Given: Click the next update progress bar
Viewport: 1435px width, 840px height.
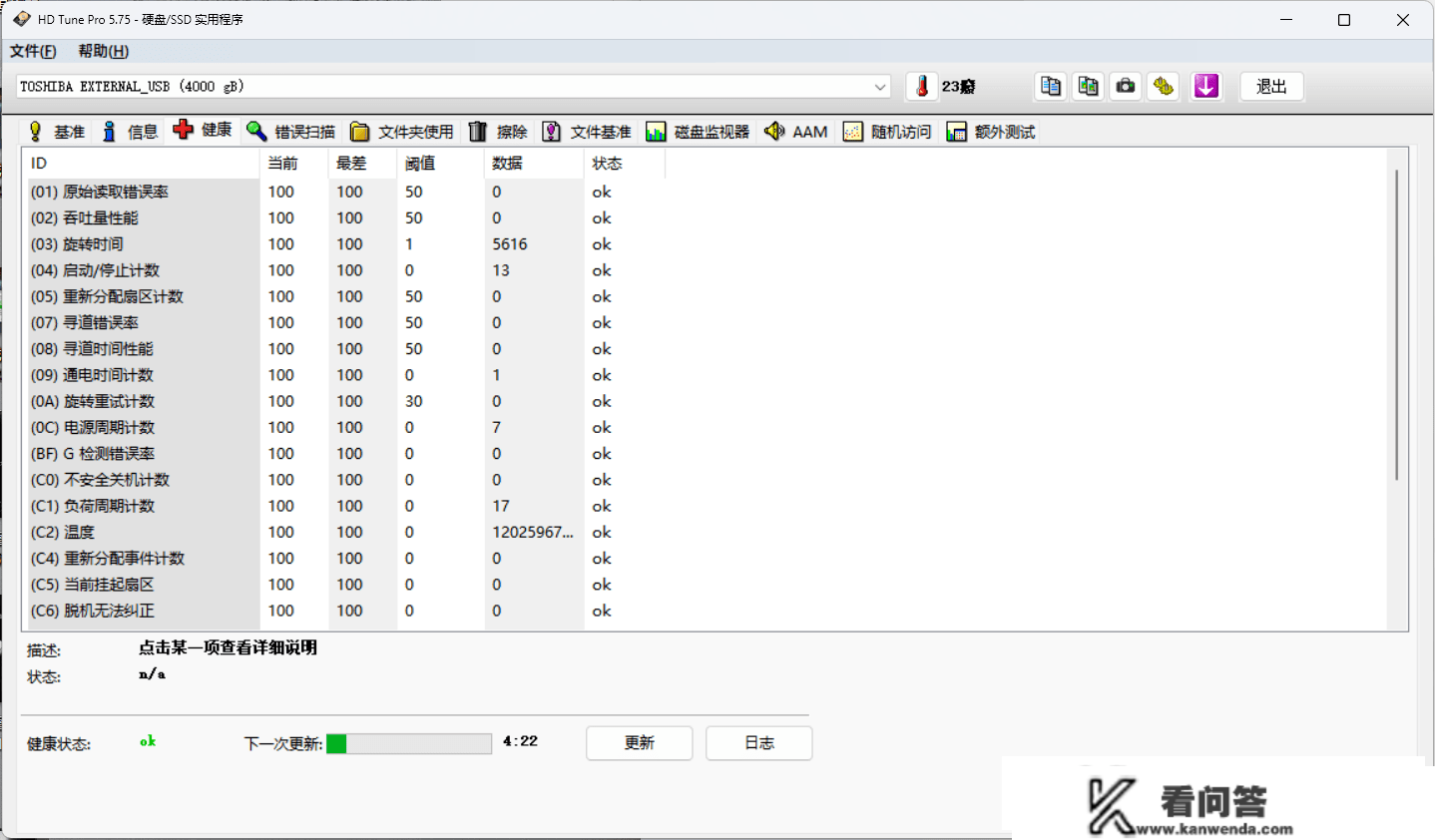Looking at the screenshot, I should (409, 744).
